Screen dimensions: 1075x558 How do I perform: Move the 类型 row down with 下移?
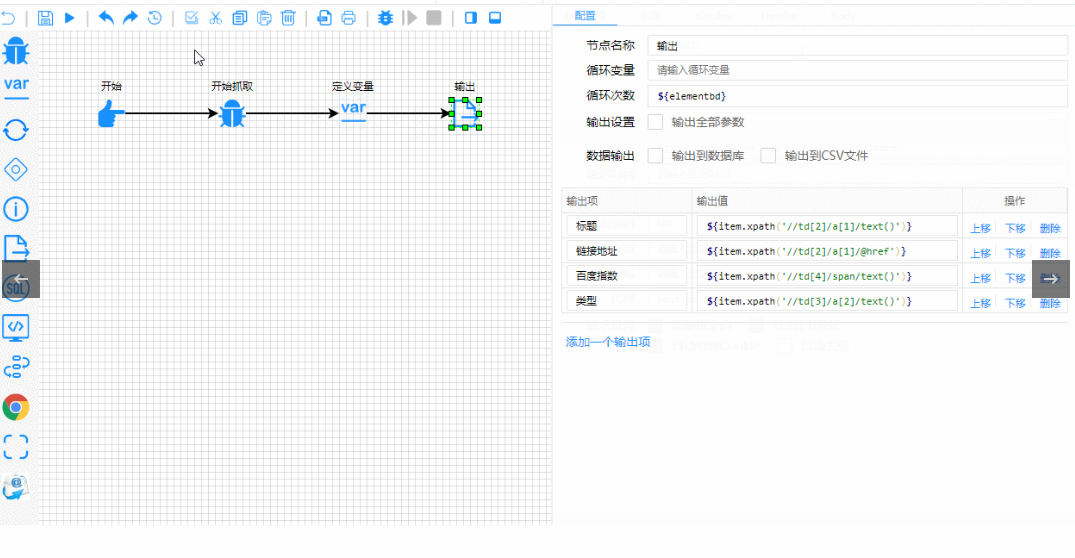coord(1015,303)
